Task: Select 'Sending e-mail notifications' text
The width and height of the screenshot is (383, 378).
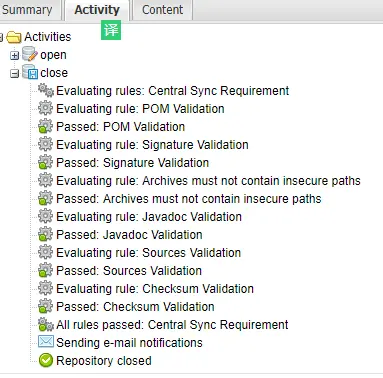Action: [129, 343]
